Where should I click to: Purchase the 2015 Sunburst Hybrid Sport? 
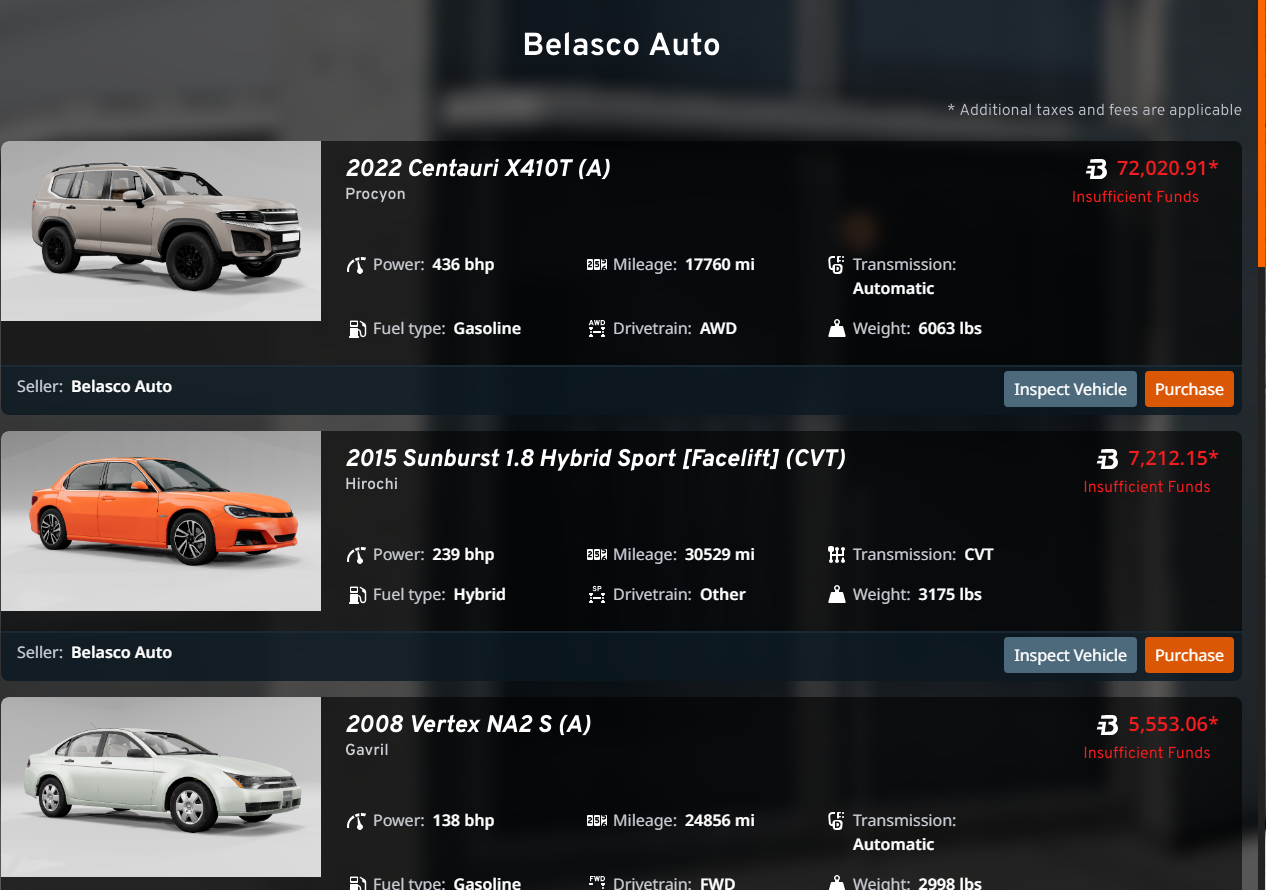tap(1189, 656)
